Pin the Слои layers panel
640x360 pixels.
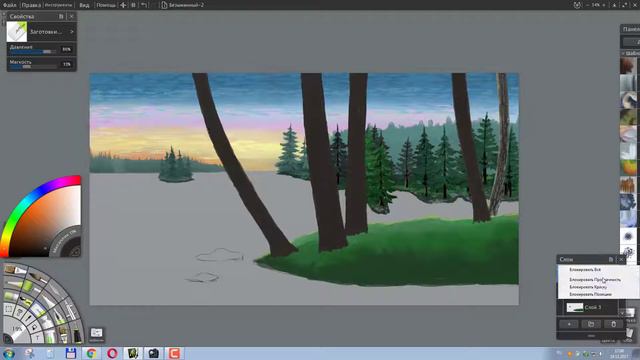[611, 259]
